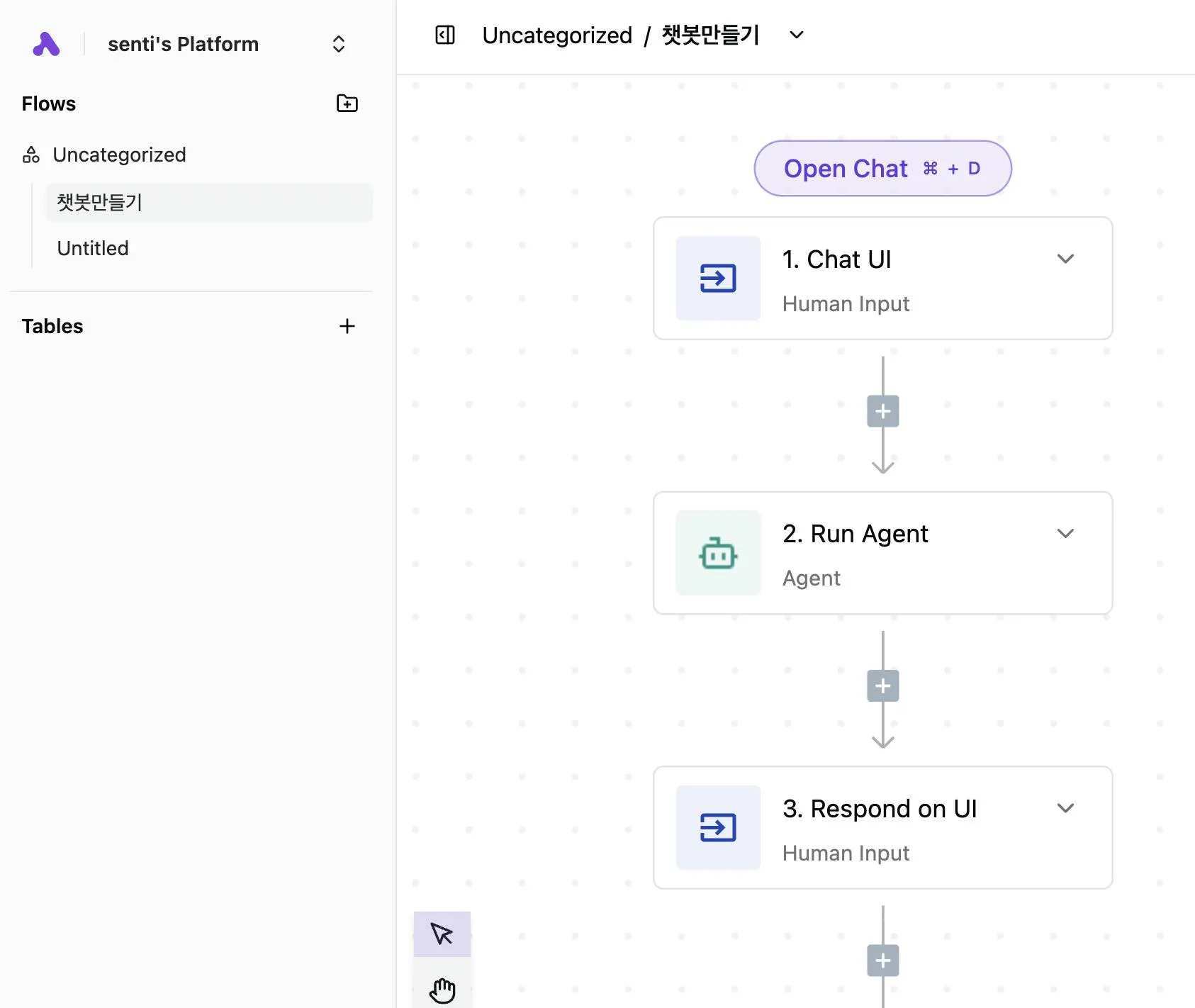Add a step between Chat UI and Run Agent
Image resolution: width=1195 pixels, height=1008 pixels.
coord(882,411)
